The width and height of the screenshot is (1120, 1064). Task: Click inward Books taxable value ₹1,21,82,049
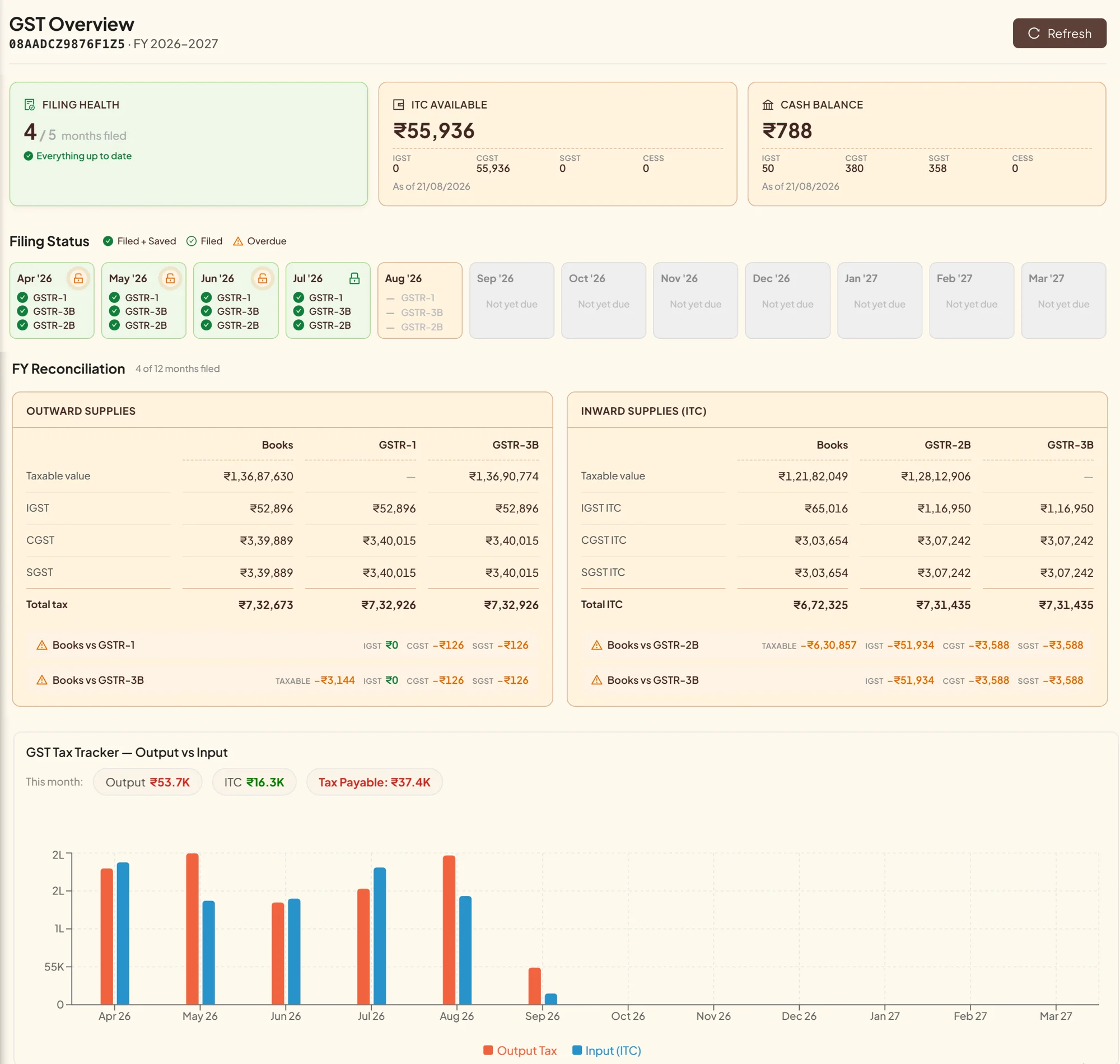[x=813, y=477]
